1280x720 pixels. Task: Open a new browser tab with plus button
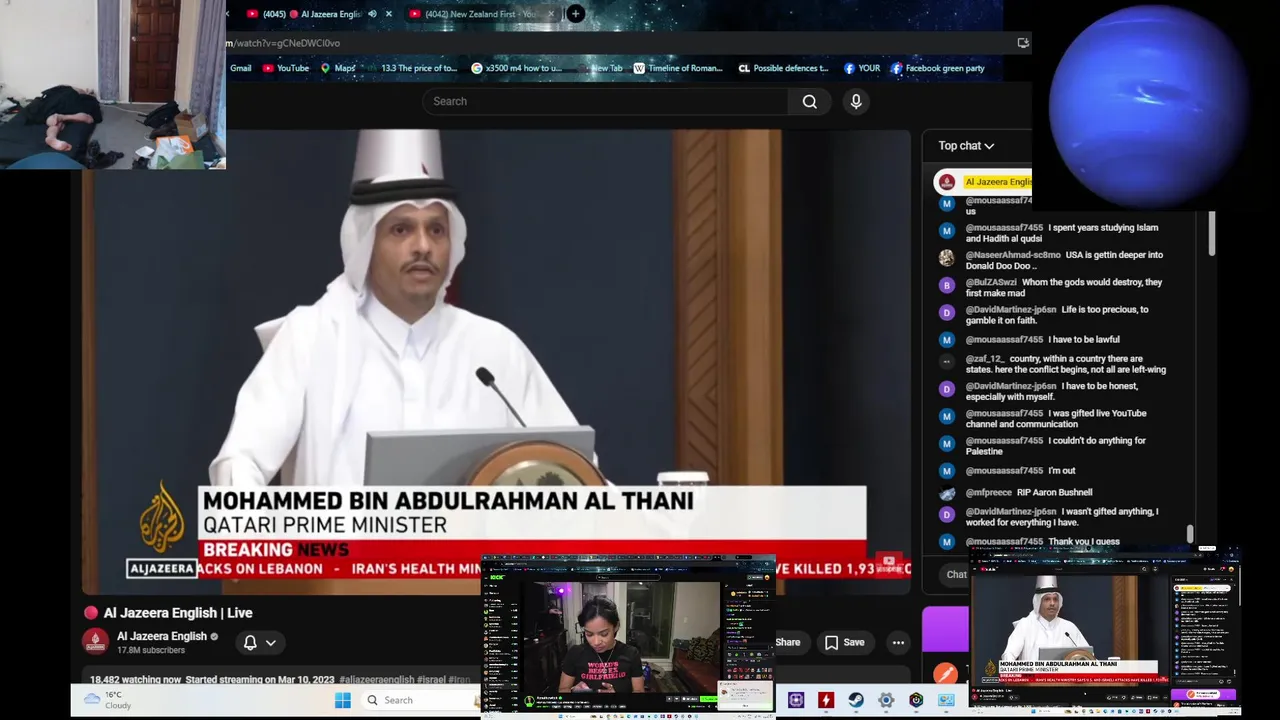pyautogui.click(x=576, y=14)
